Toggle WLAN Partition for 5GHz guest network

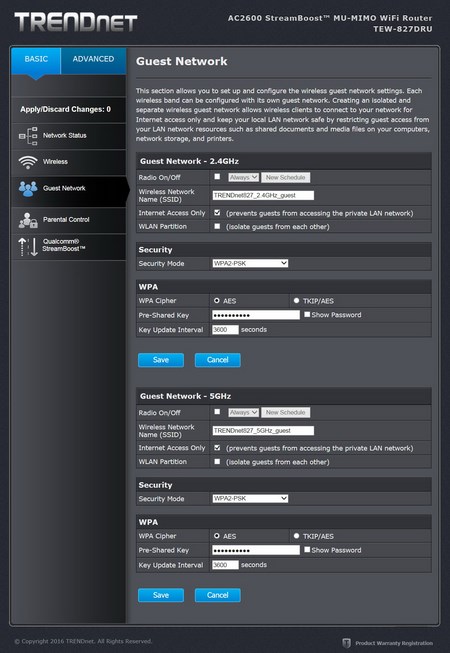(x=217, y=461)
